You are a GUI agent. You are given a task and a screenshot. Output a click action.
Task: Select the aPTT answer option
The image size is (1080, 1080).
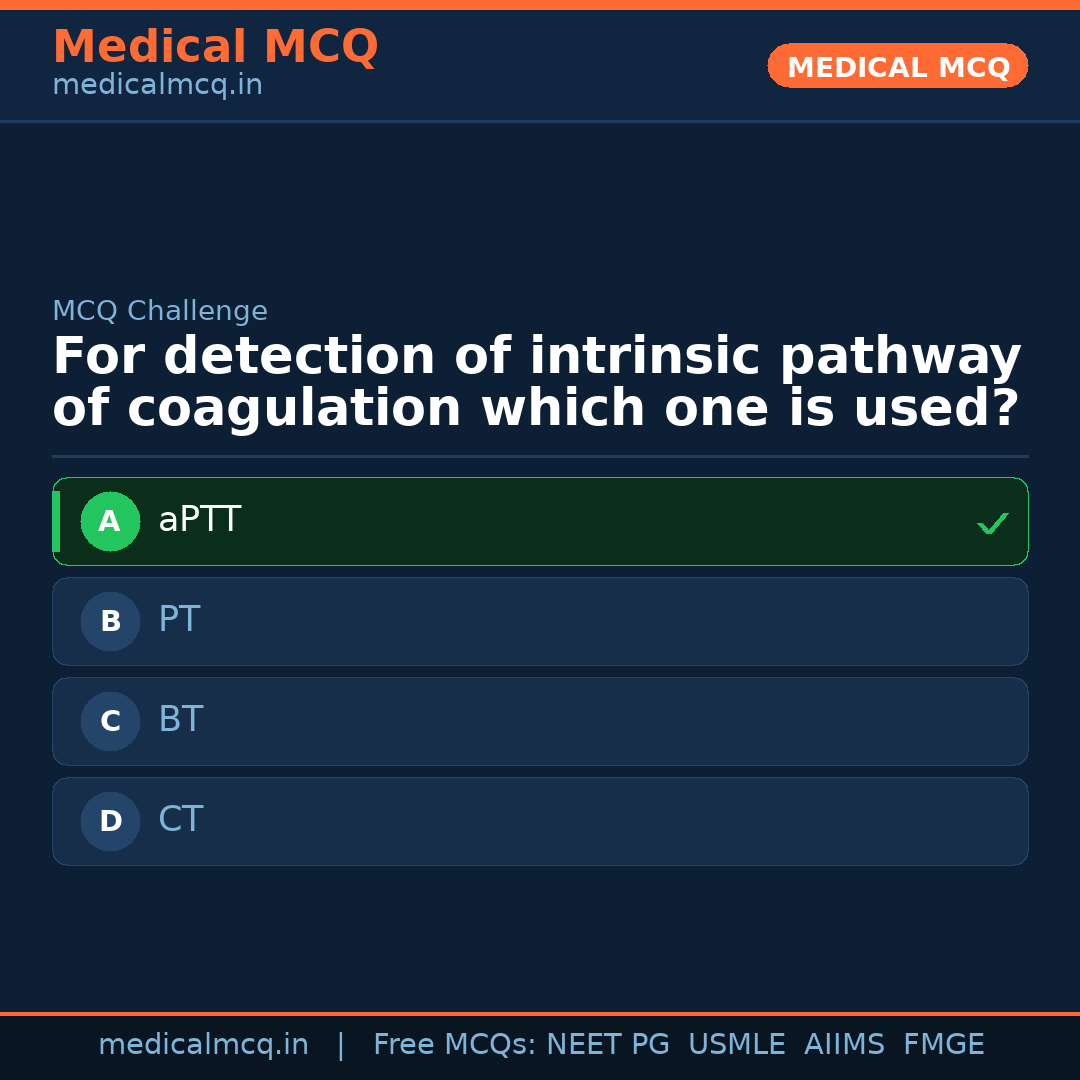pyautogui.click(x=540, y=521)
